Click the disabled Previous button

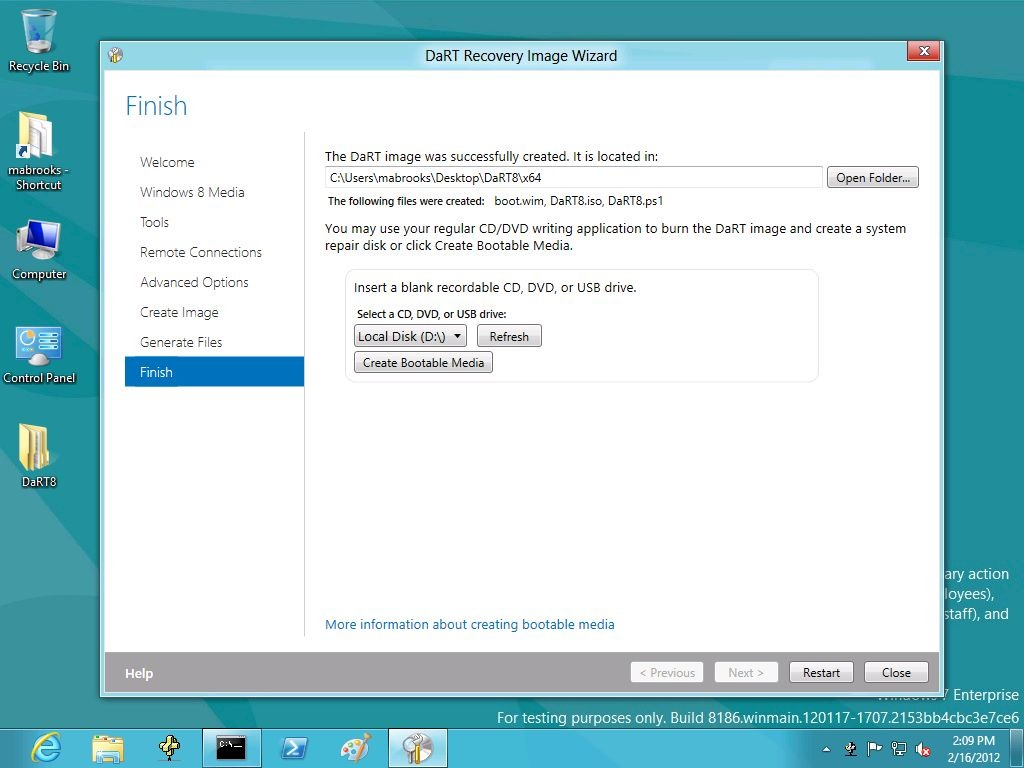tap(667, 673)
